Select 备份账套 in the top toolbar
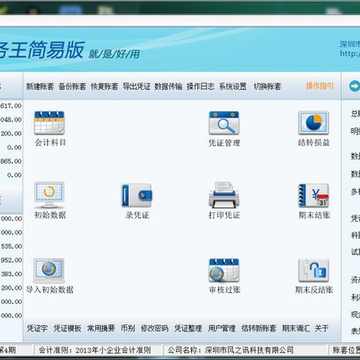This screenshot has width=360, height=360. coord(72,87)
